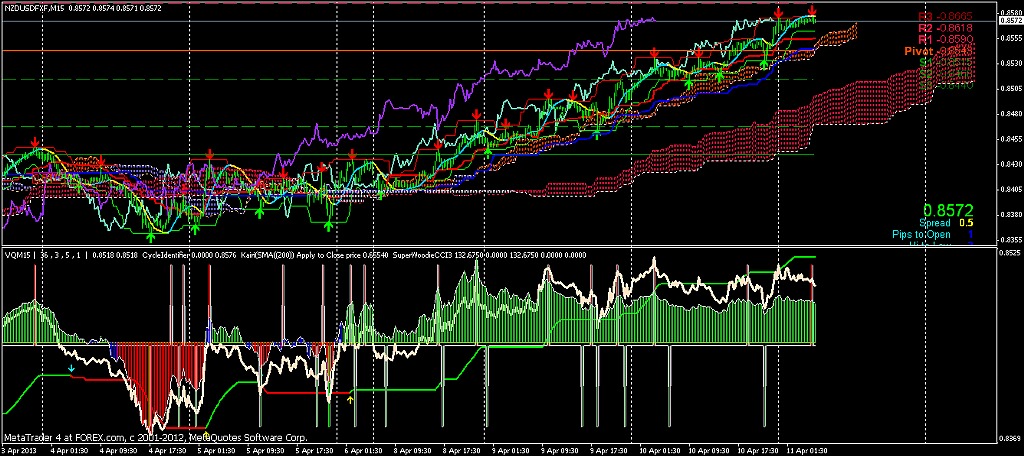Click the Spread label text
Image resolution: width=1024 pixels, height=456 pixels.
936,223
